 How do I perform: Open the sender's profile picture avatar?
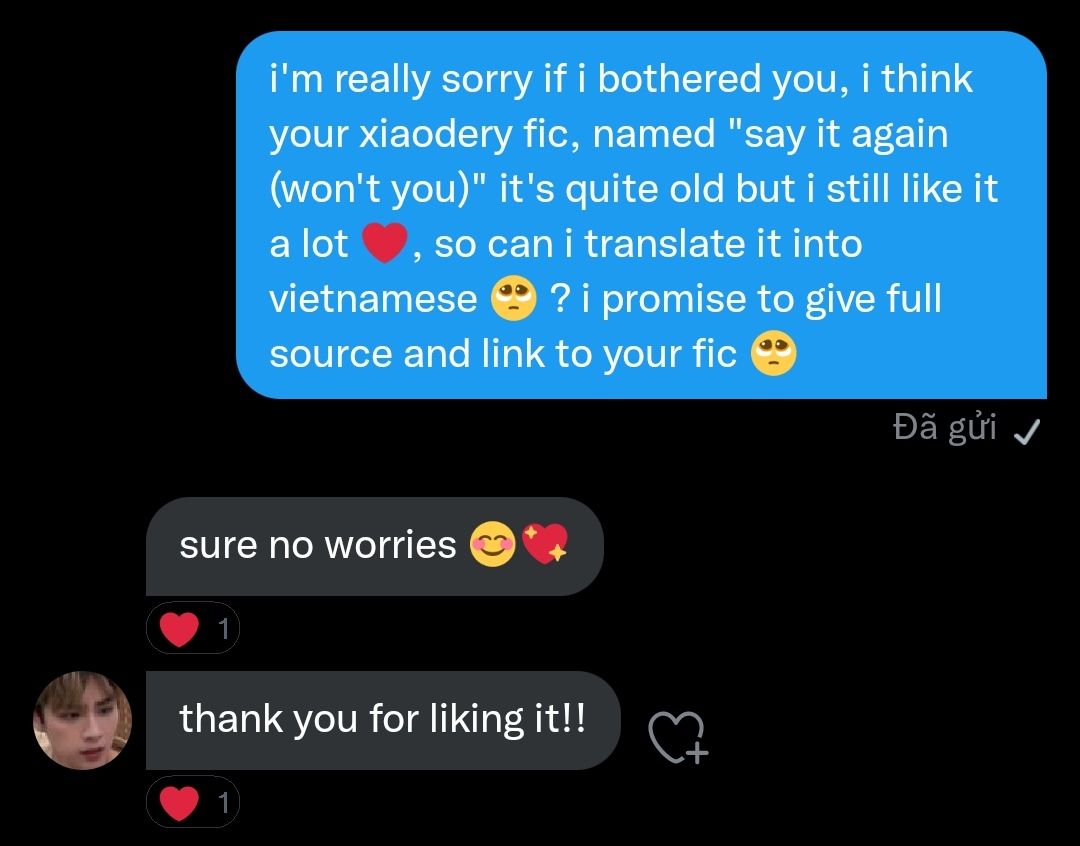point(83,720)
